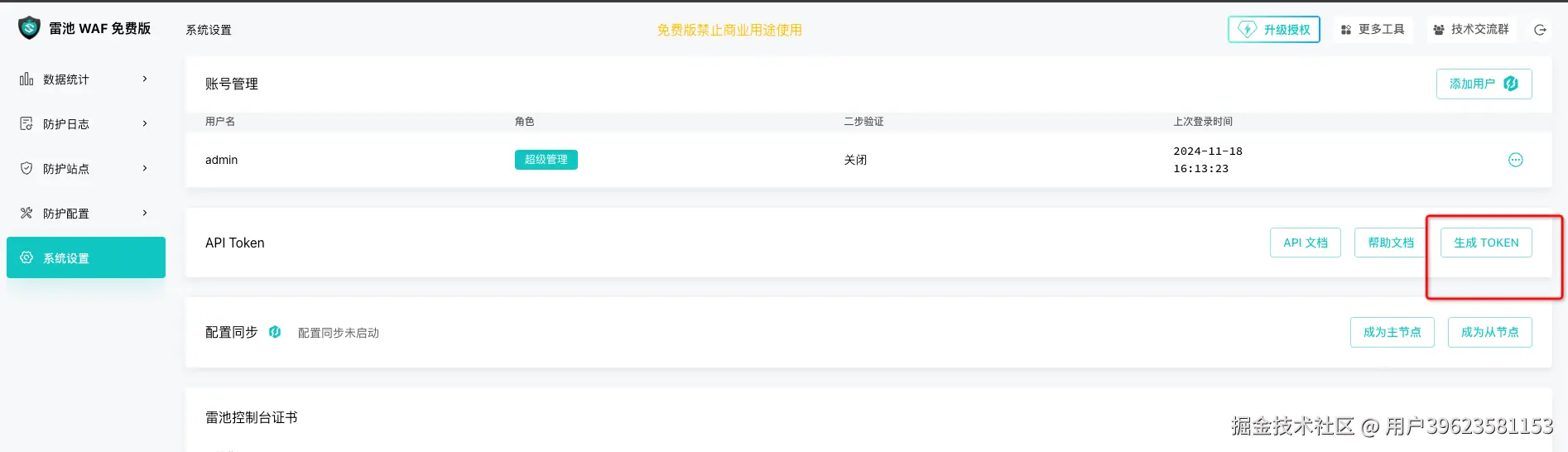The height and width of the screenshot is (452, 1568).
Task: Expand the 数据统计 submenu chevron
Action: pyautogui.click(x=145, y=79)
